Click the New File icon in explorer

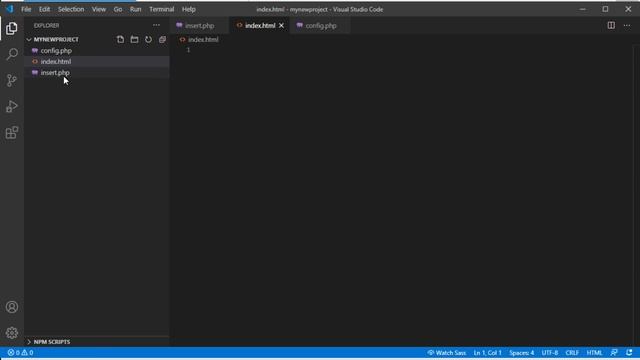point(120,40)
